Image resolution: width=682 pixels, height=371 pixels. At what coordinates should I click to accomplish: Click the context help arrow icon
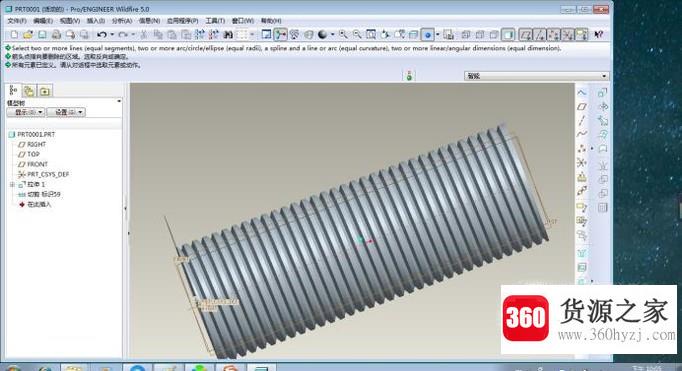[598, 34]
